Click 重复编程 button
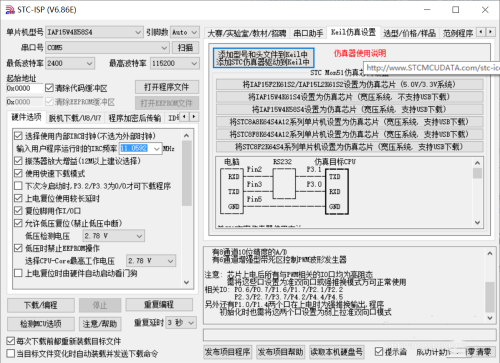The image size is (500, 363). (159, 305)
